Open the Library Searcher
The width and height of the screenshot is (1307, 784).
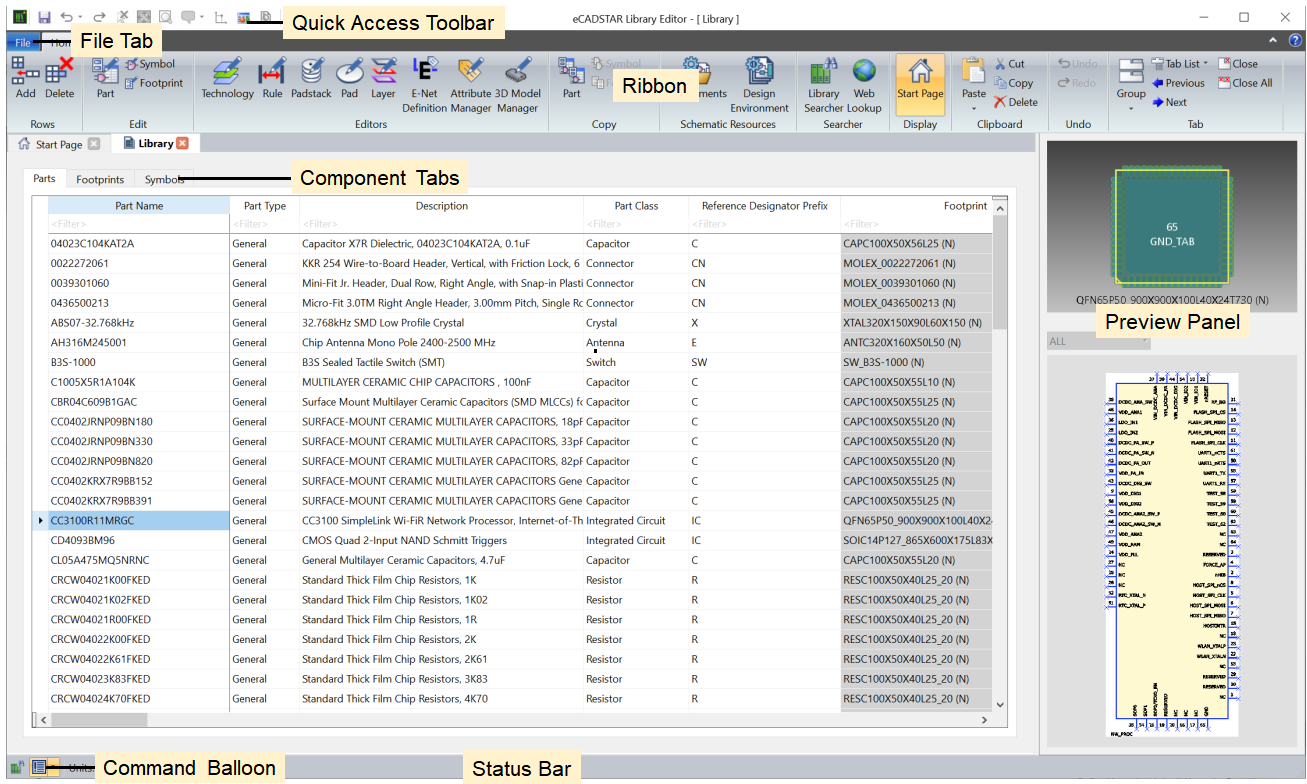[x=822, y=85]
